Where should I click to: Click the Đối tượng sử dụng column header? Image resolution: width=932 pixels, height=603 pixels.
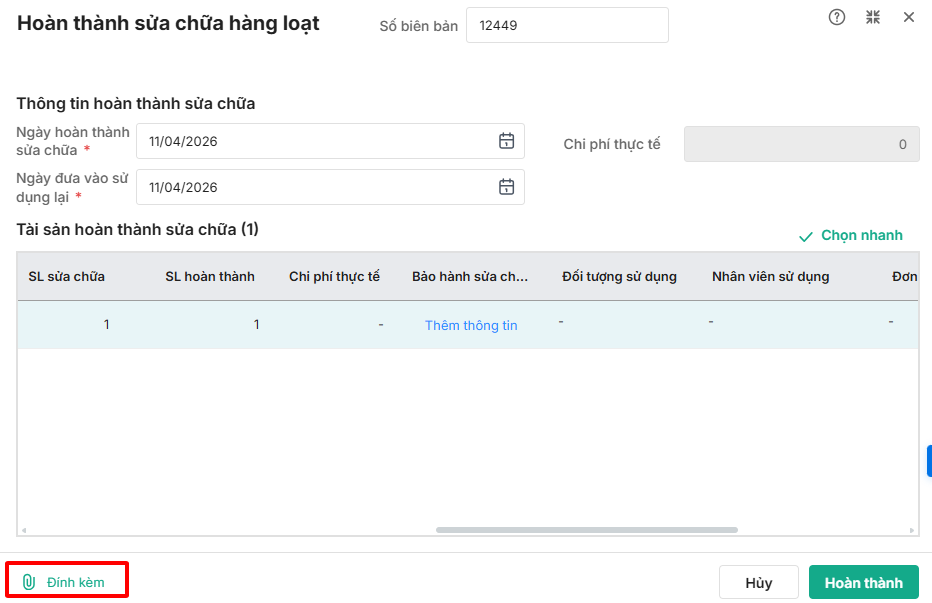(x=619, y=276)
